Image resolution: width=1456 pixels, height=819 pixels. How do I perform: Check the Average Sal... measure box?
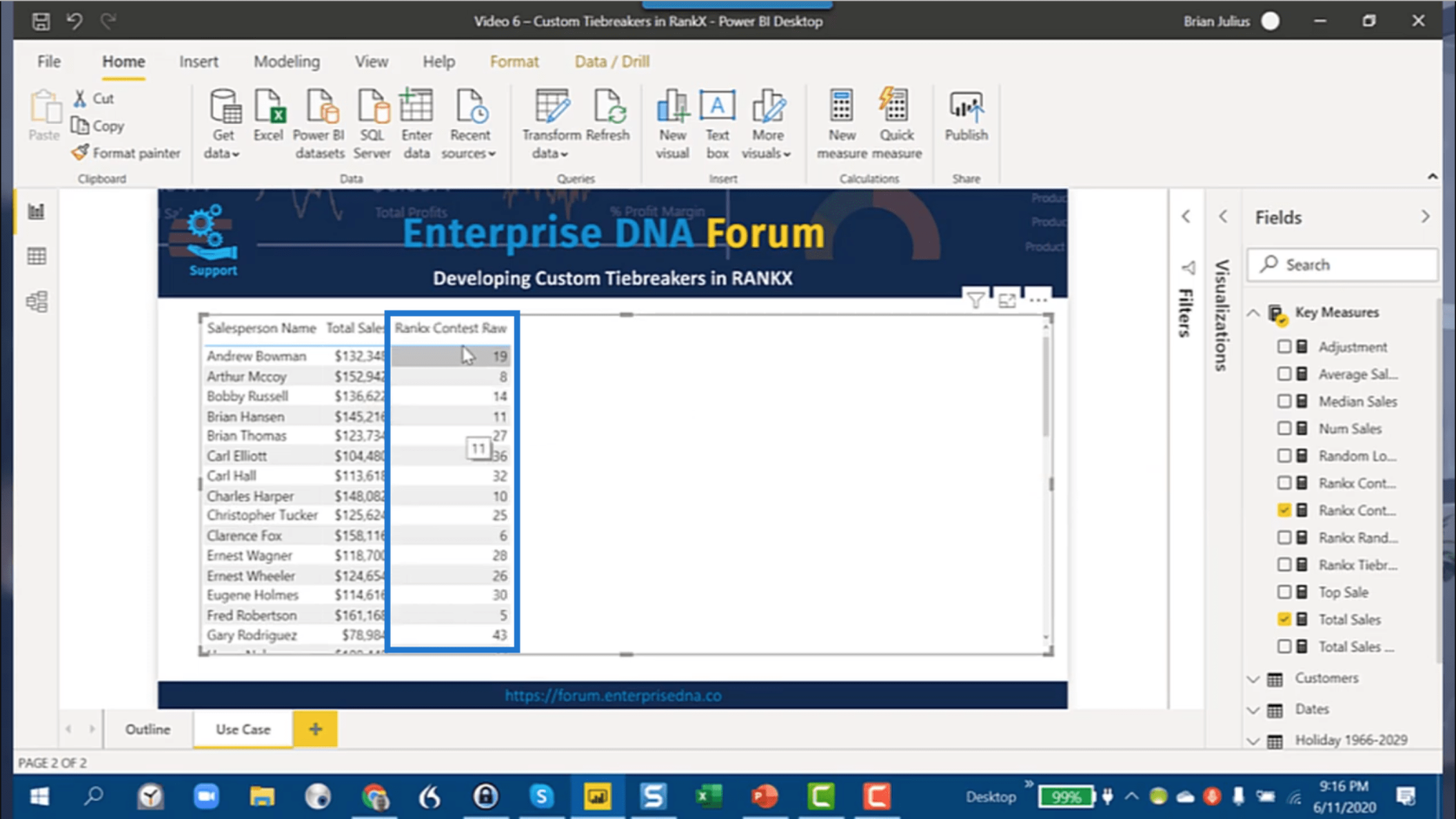tap(1284, 374)
